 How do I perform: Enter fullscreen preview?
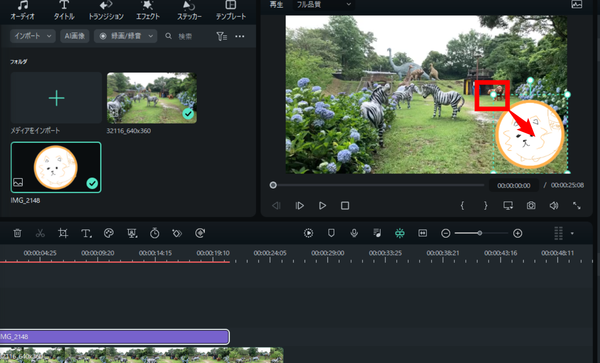pos(577,206)
